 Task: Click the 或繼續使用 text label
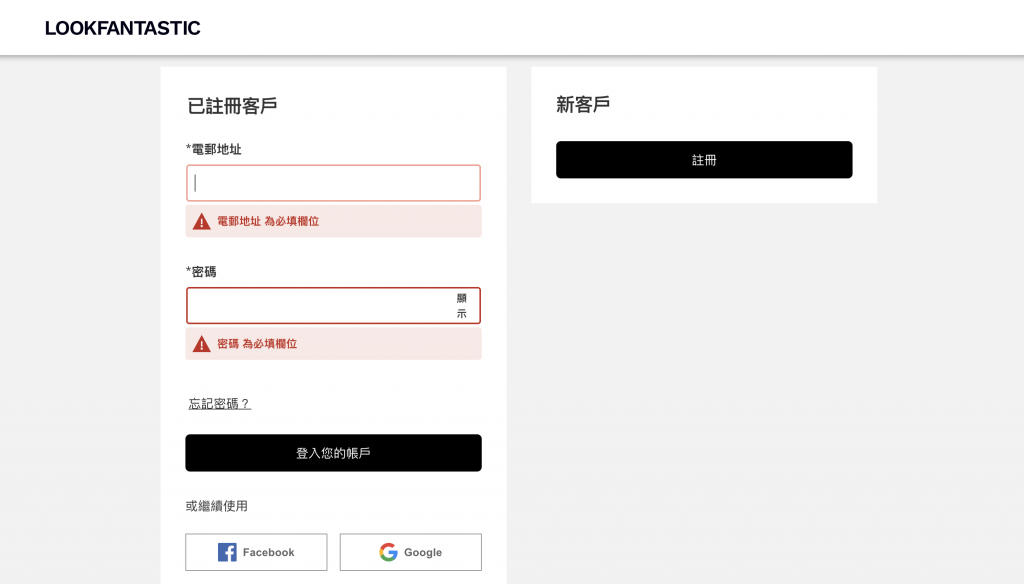pos(216,506)
